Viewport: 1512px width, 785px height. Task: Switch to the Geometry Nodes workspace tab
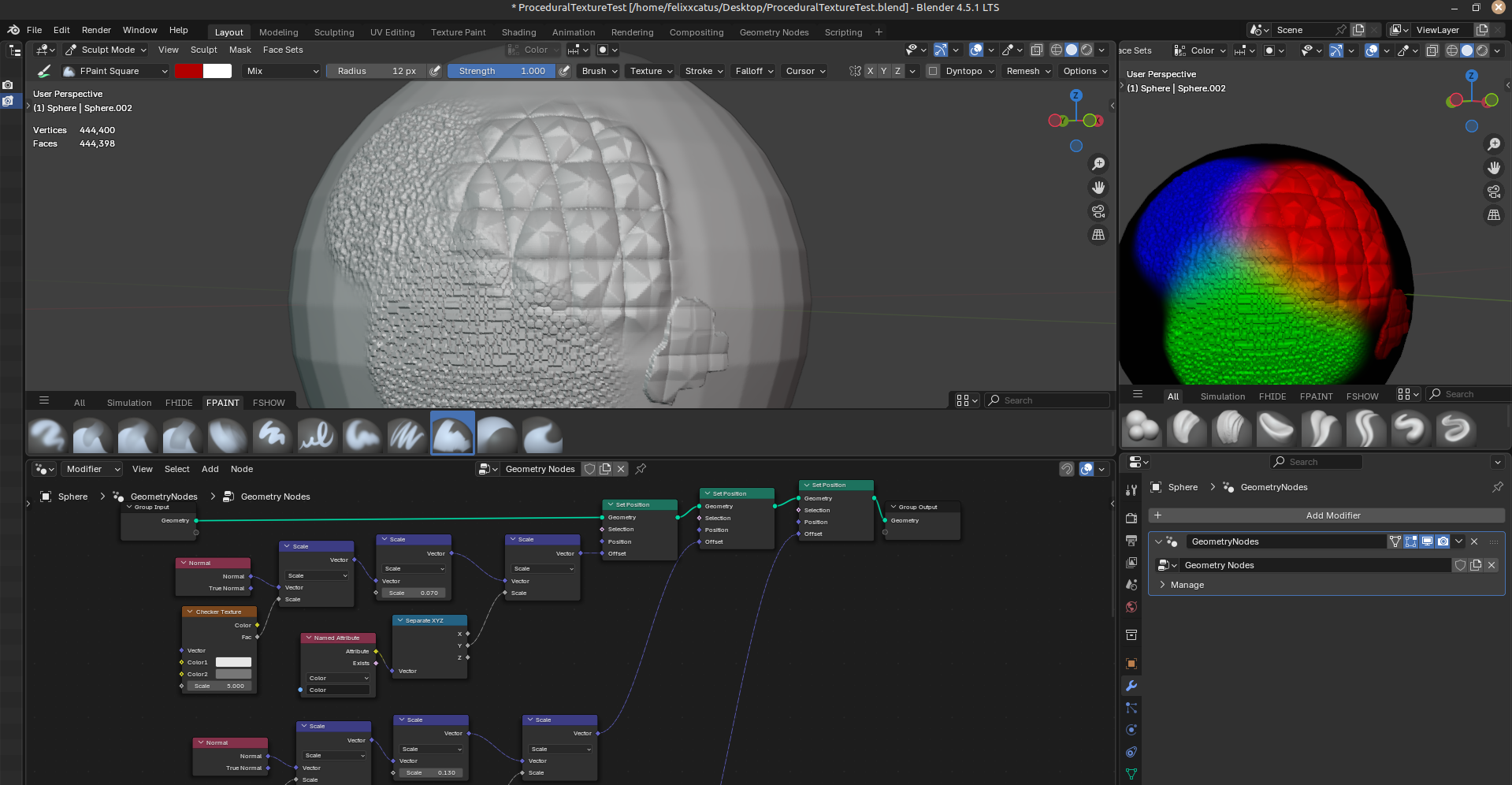[774, 32]
